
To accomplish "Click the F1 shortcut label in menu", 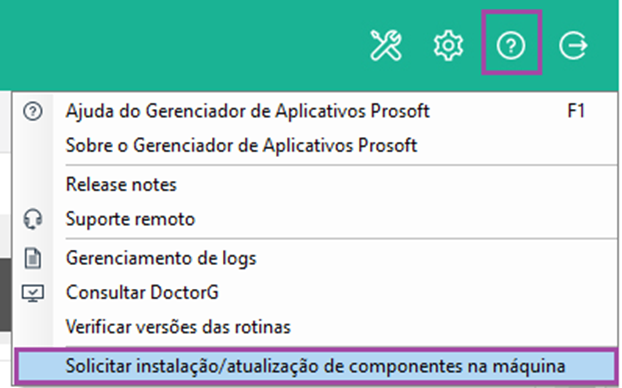I will 576,111.
